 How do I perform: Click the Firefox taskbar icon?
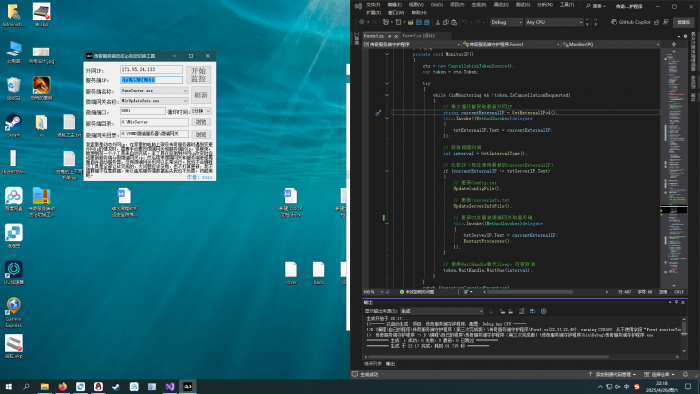tap(62, 386)
